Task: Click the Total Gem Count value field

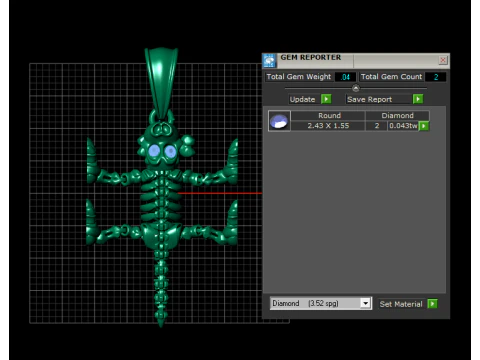Action: [x=436, y=77]
